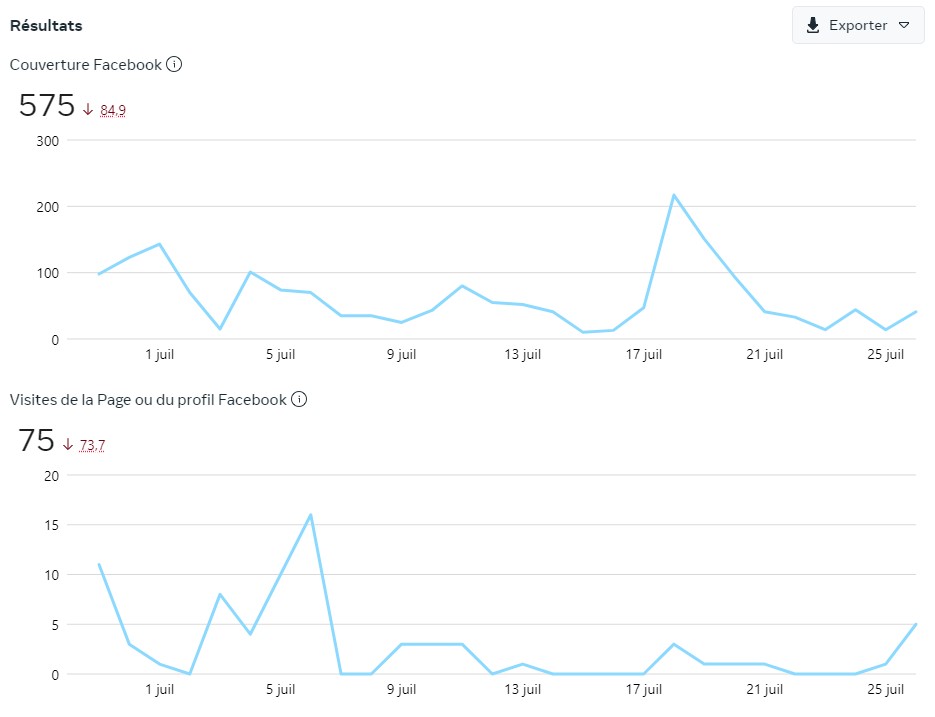Click Visites de la Page ou du profil Facebook
Image resolution: width=935 pixels, height=717 pixels.
tap(148, 400)
